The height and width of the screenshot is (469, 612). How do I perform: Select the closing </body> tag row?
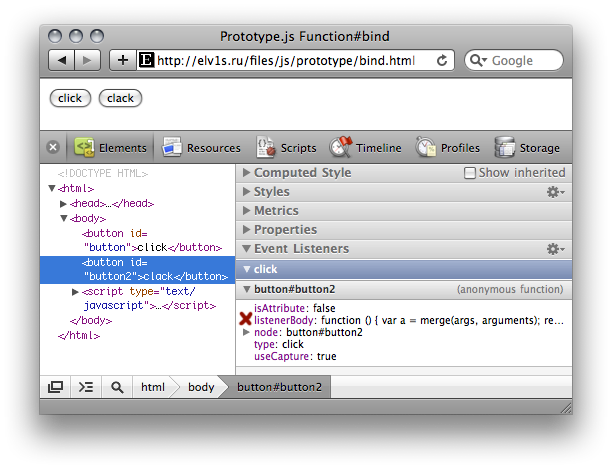(91, 321)
